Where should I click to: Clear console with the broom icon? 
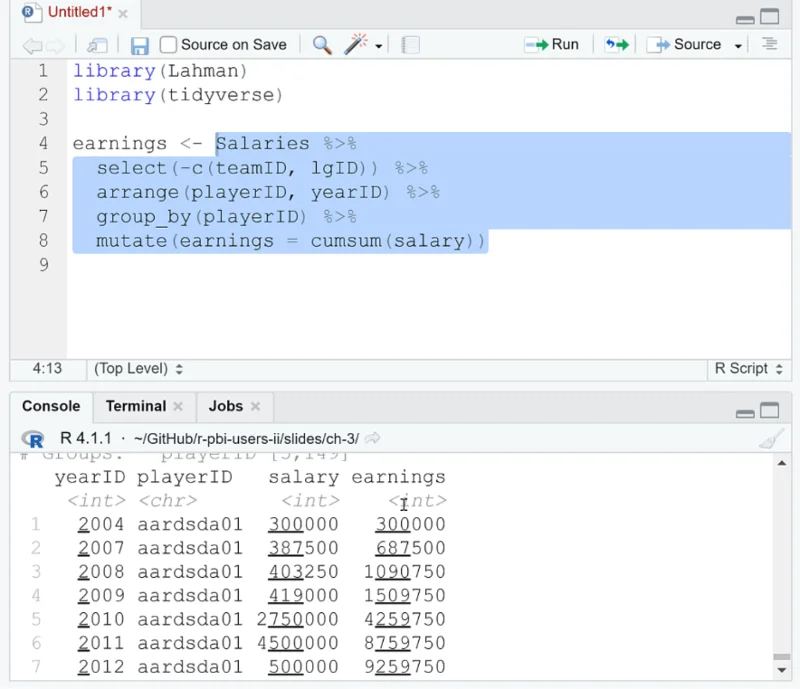(771, 439)
